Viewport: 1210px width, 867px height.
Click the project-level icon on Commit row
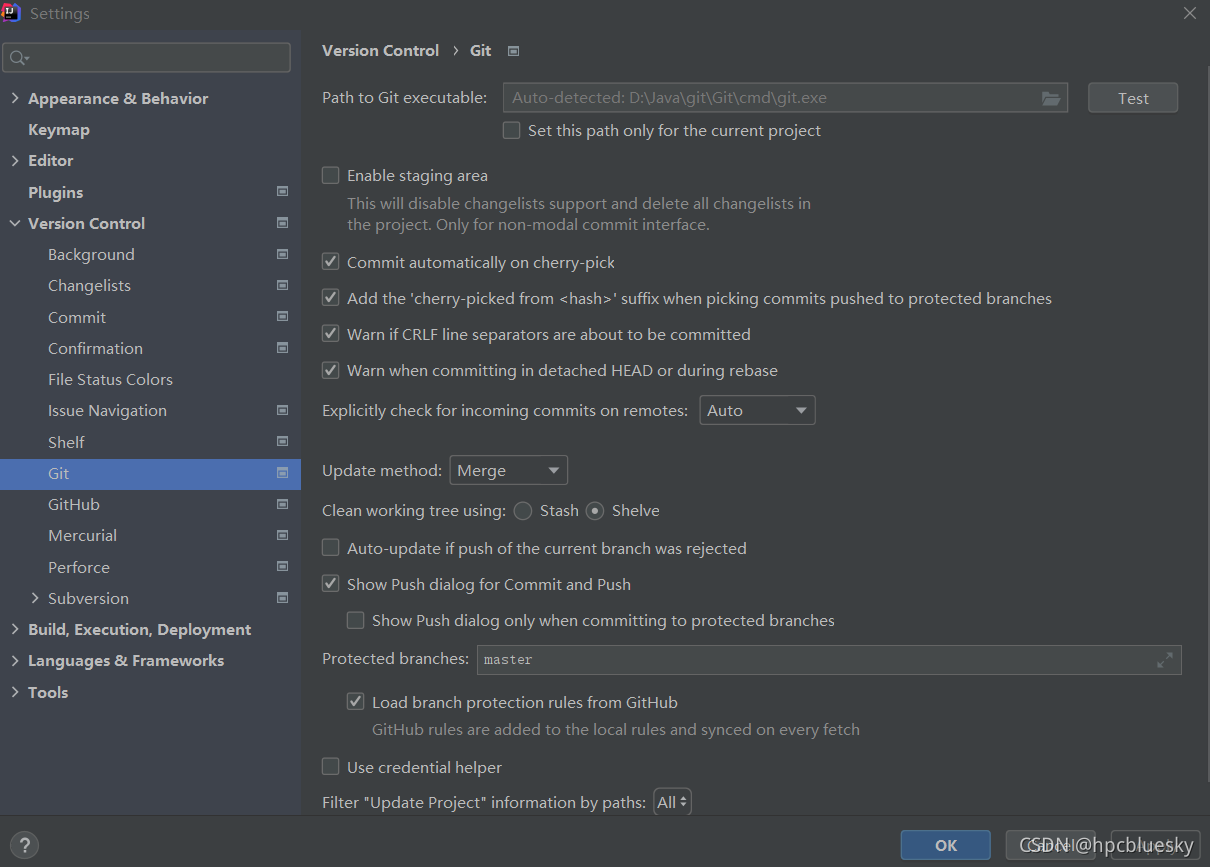282,316
